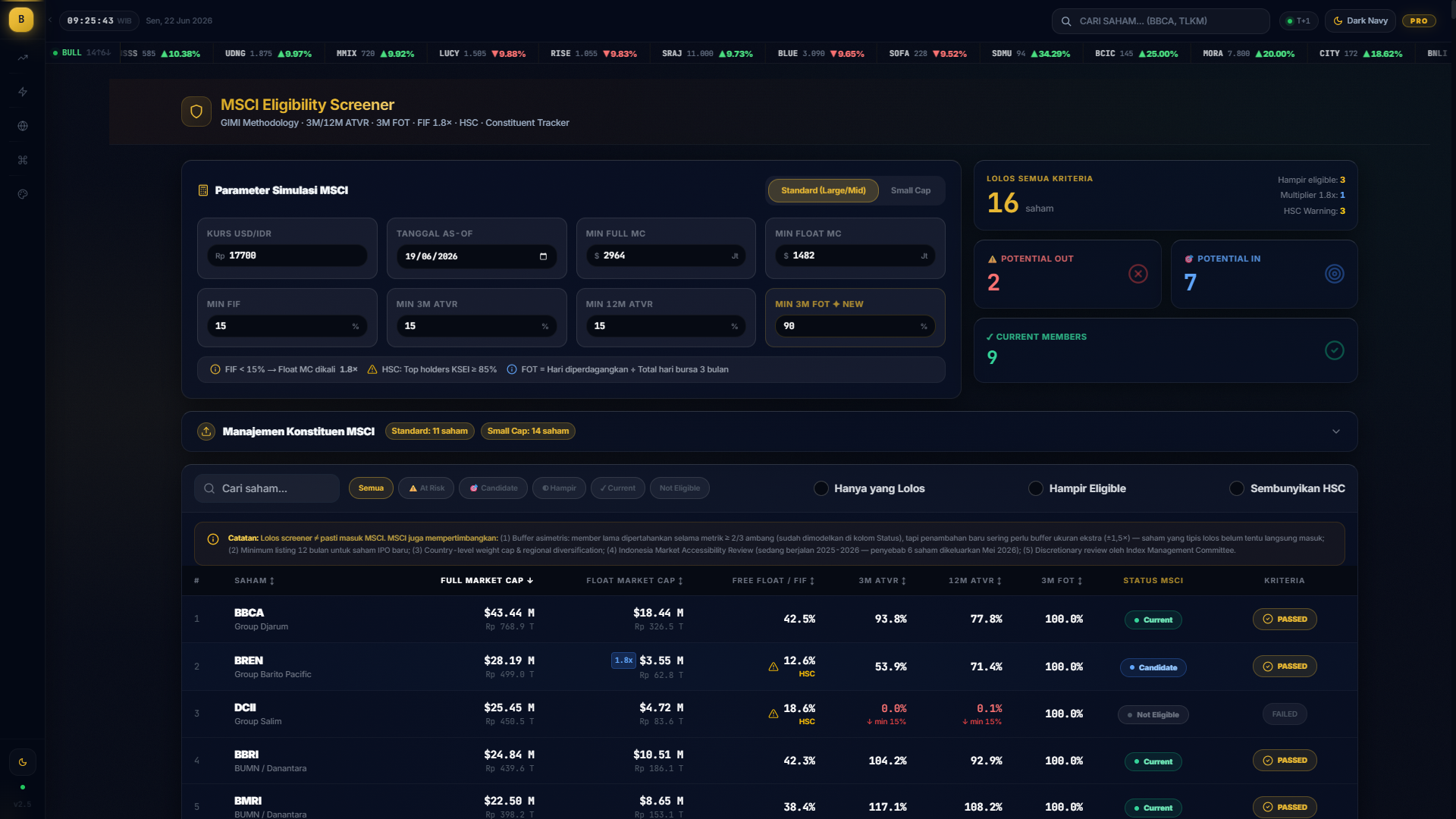Focus the Min Float MC input
1456x819 pixels.
tap(855, 256)
